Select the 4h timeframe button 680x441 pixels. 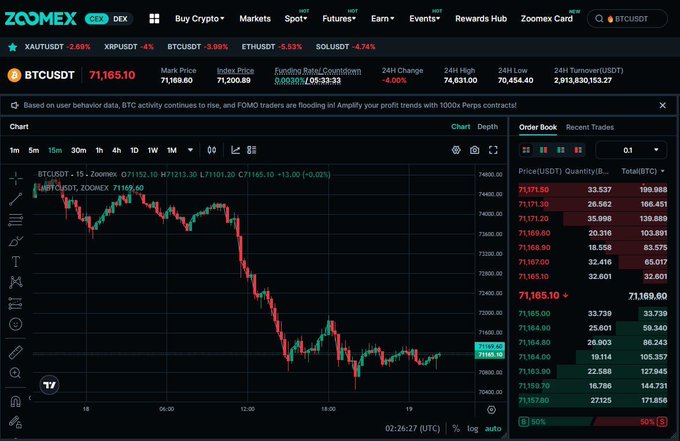pyautogui.click(x=116, y=150)
